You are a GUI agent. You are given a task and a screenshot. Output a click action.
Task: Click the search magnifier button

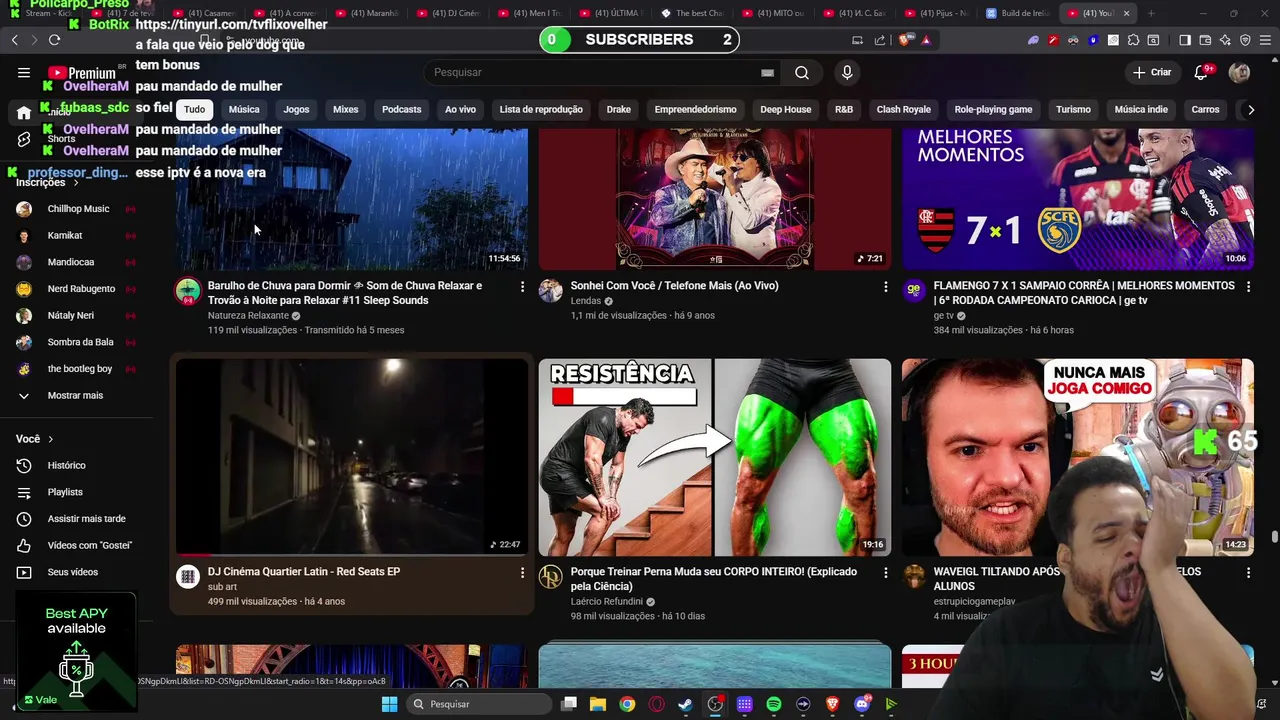tap(802, 72)
